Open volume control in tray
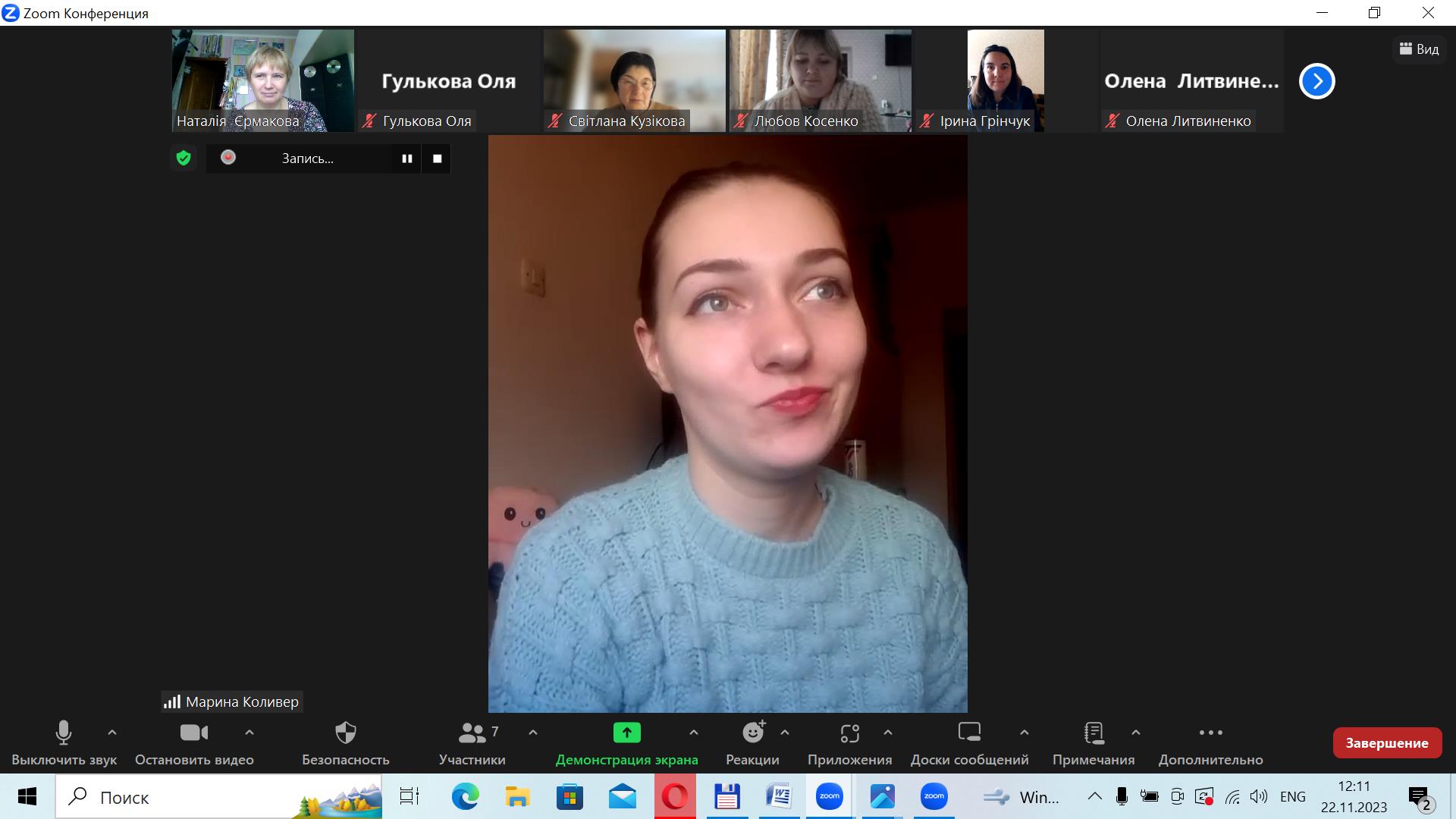Screen dimensions: 1456x819 tap(1259, 796)
